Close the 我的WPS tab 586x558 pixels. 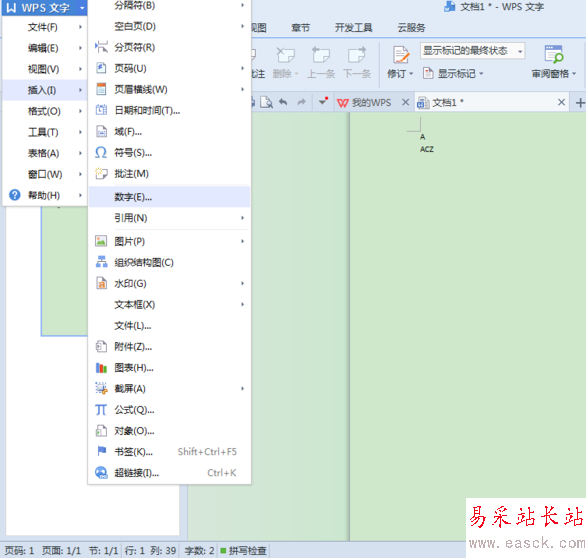pyautogui.click(x=405, y=102)
